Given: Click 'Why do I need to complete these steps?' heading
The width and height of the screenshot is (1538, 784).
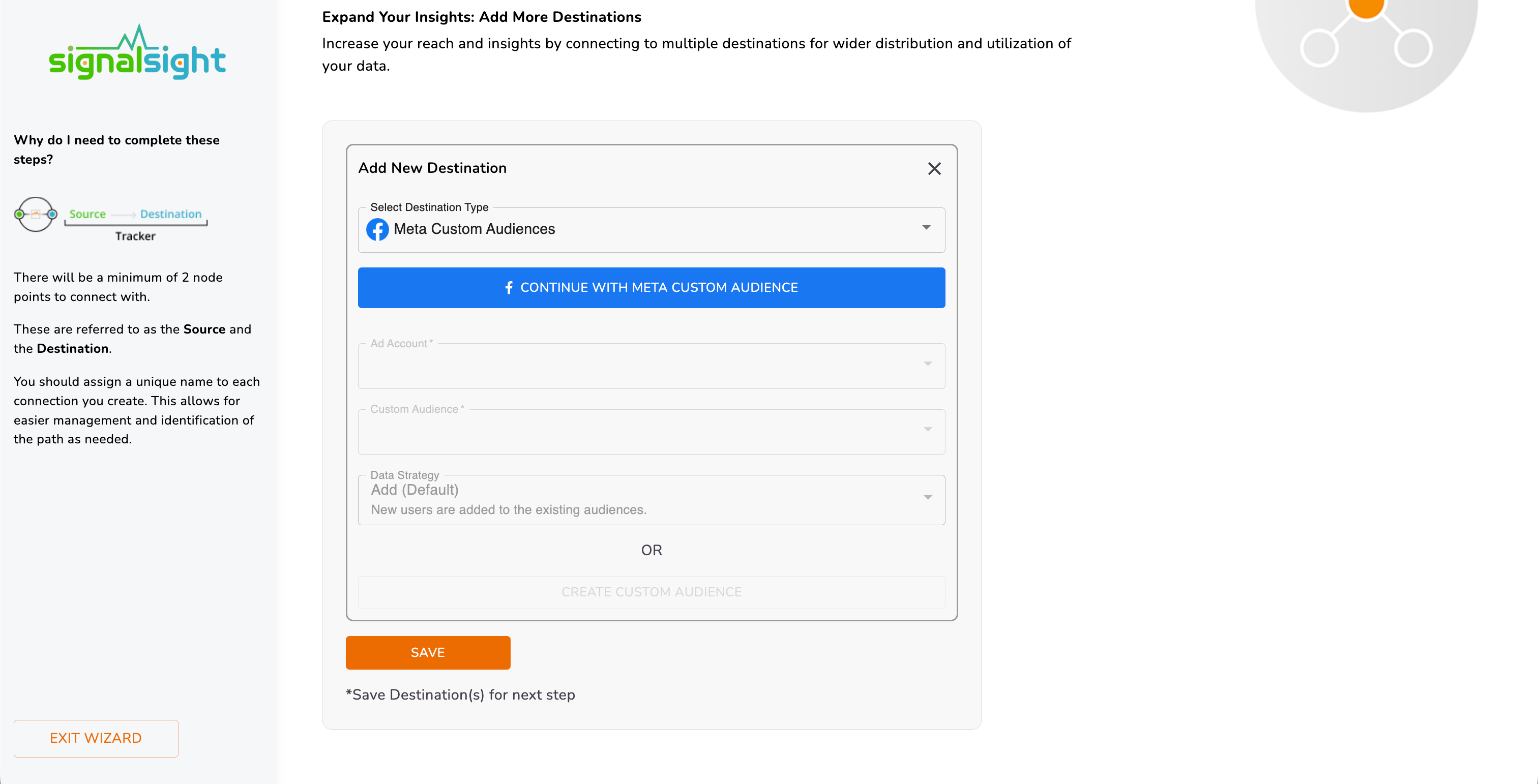Looking at the screenshot, I should pyautogui.click(x=116, y=150).
